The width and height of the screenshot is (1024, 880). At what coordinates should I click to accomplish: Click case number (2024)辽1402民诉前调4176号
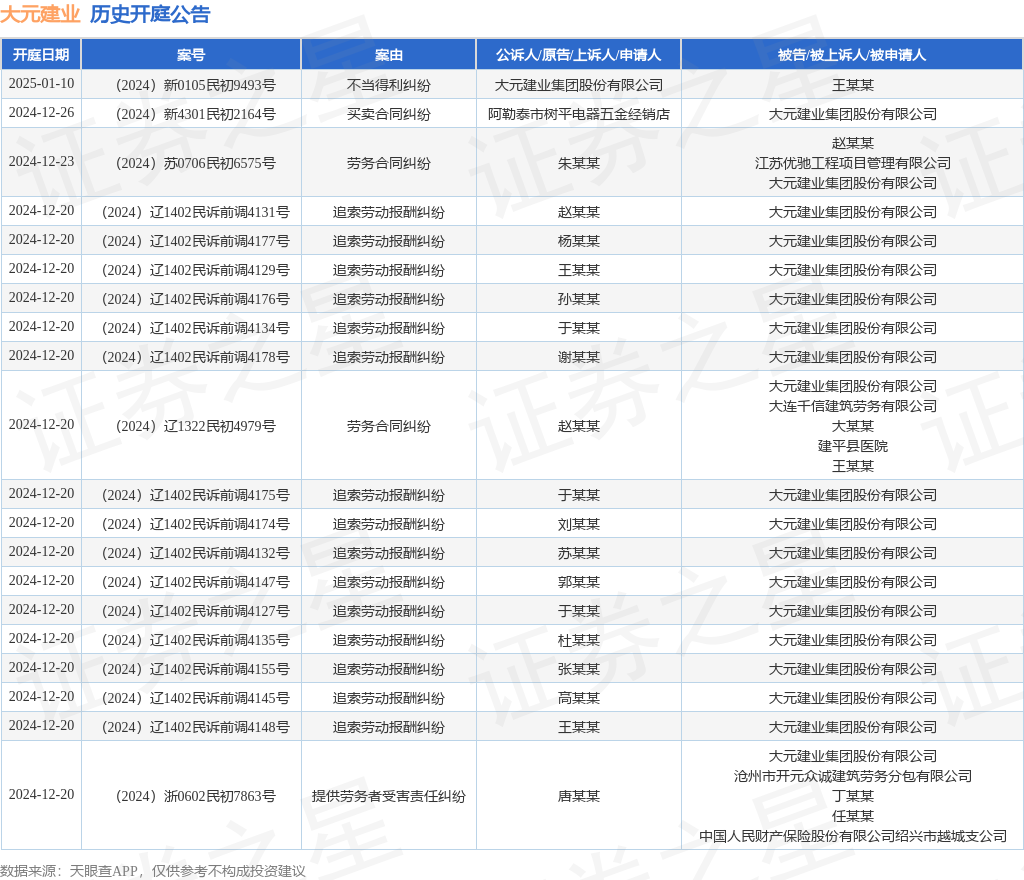(196, 299)
